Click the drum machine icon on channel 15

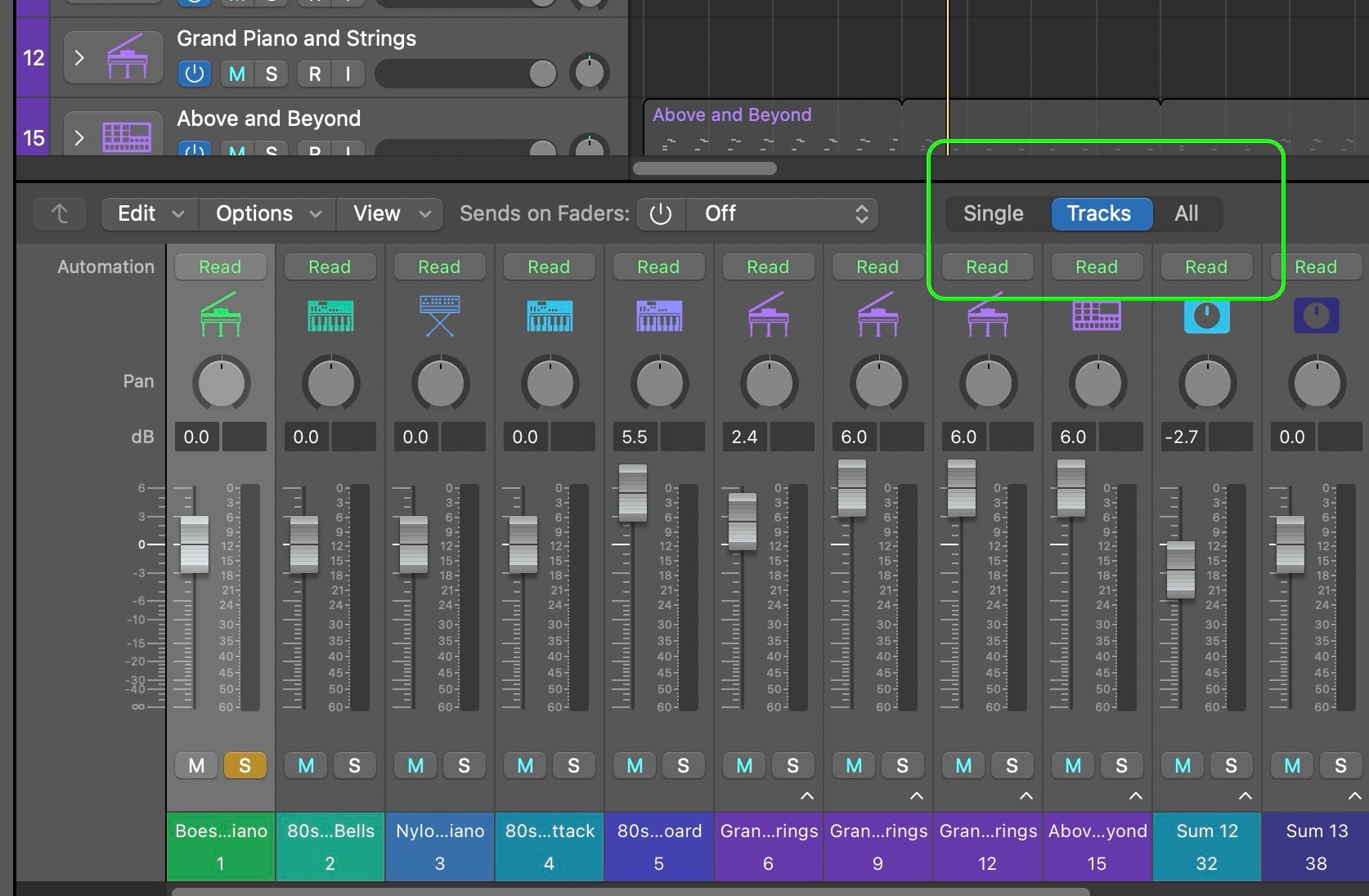click(1097, 315)
